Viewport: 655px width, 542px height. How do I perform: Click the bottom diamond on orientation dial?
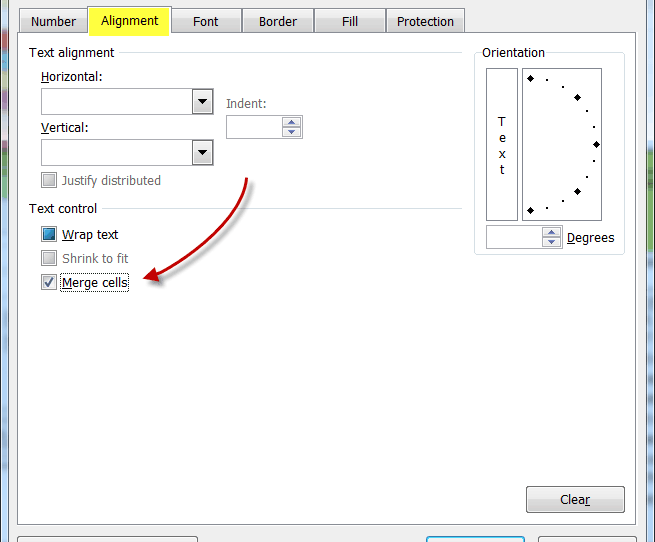pyautogui.click(x=531, y=210)
